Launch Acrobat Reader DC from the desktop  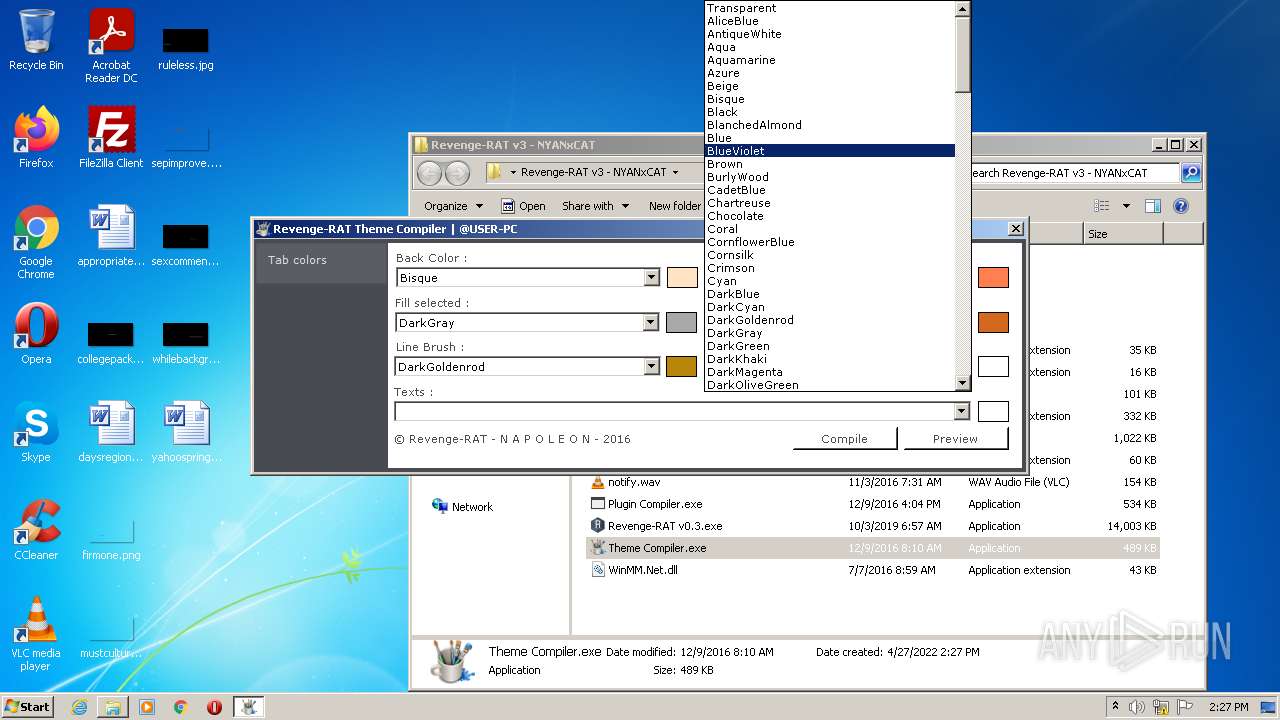(111, 46)
